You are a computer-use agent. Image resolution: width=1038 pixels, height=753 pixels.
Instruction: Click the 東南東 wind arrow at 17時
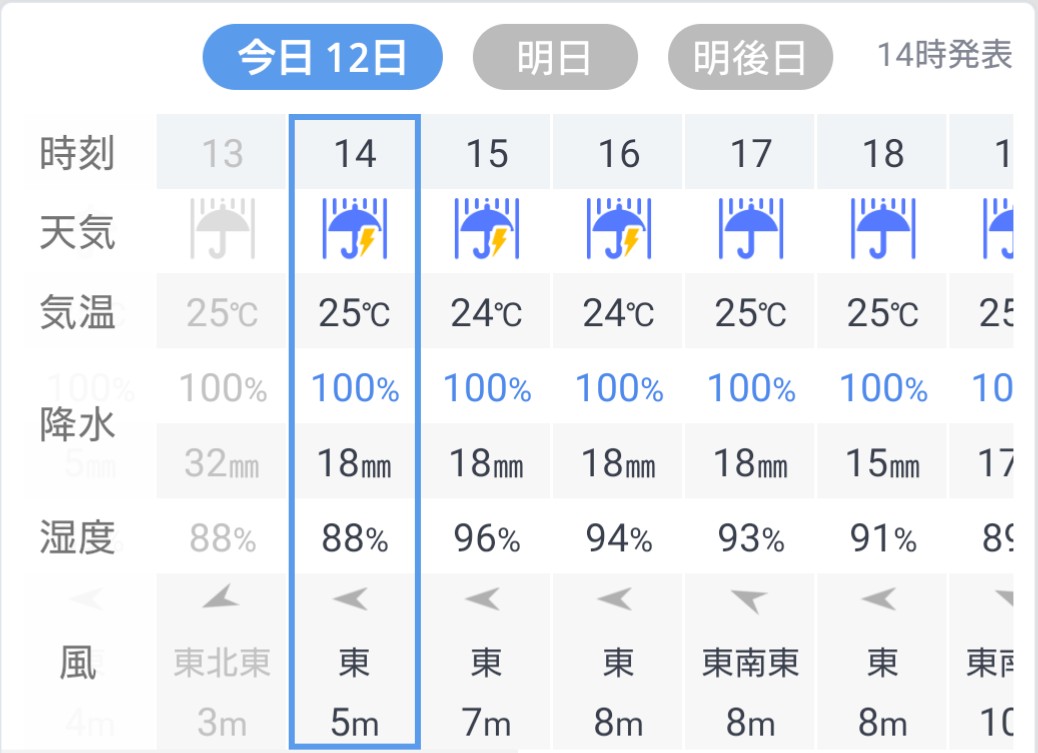pyautogui.click(x=751, y=600)
